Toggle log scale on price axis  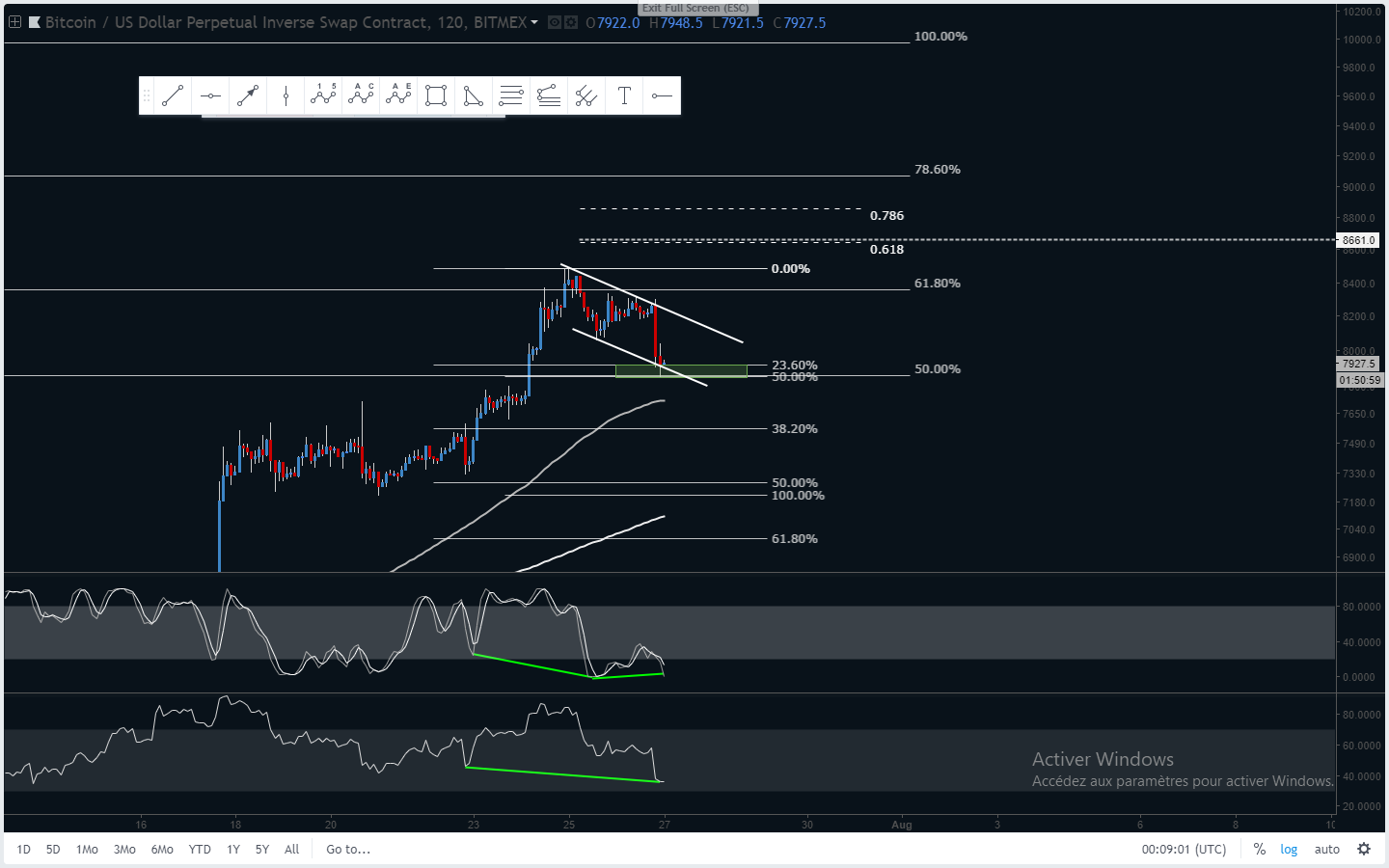click(x=1289, y=850)
